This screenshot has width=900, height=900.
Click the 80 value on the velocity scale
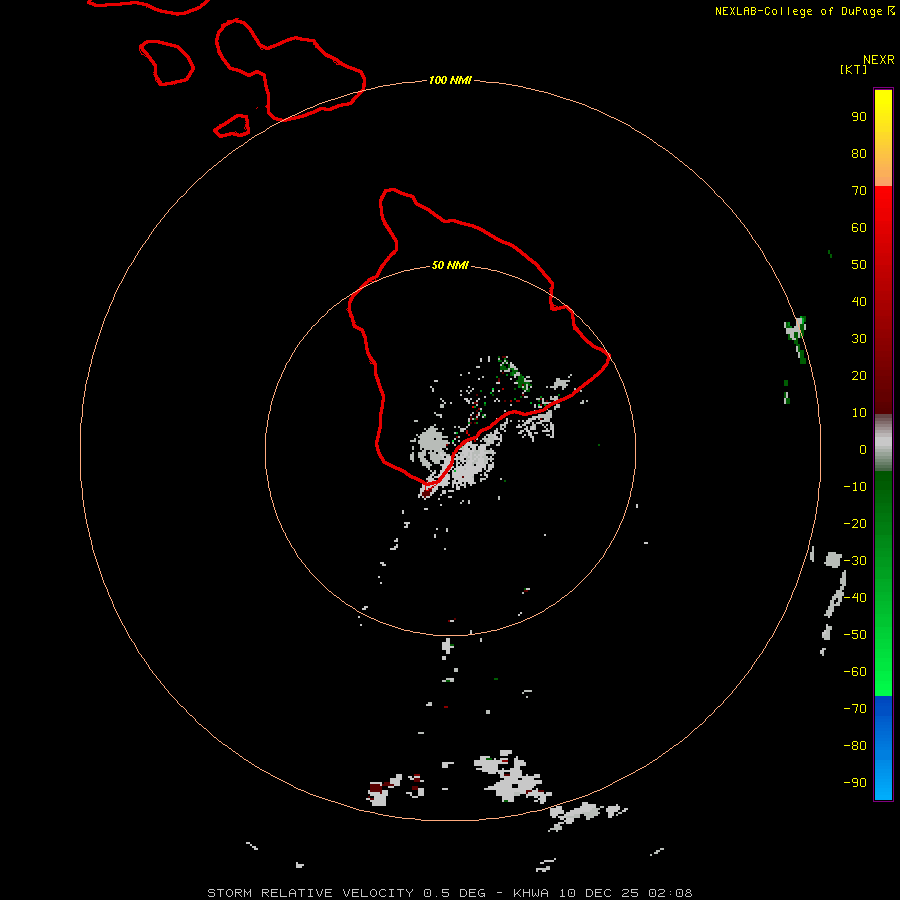click(859, 153)
